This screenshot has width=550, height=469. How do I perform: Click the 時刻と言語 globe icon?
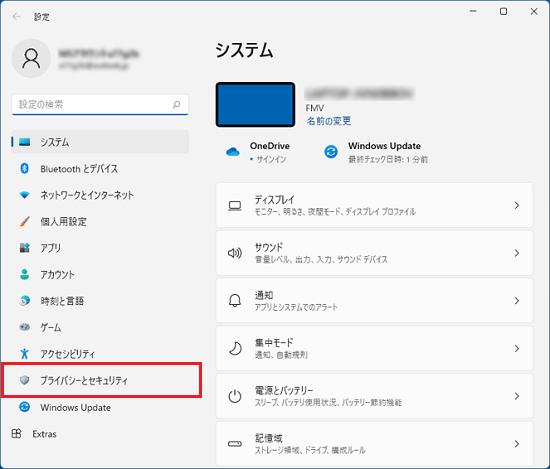click(25, 301)
